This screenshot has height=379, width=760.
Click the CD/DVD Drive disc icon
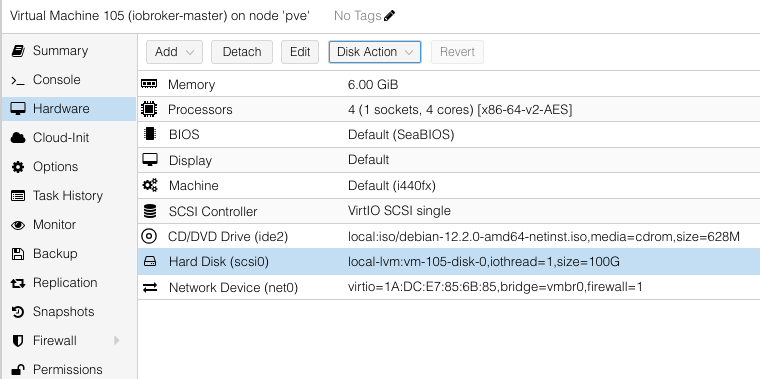coord(149,237)
